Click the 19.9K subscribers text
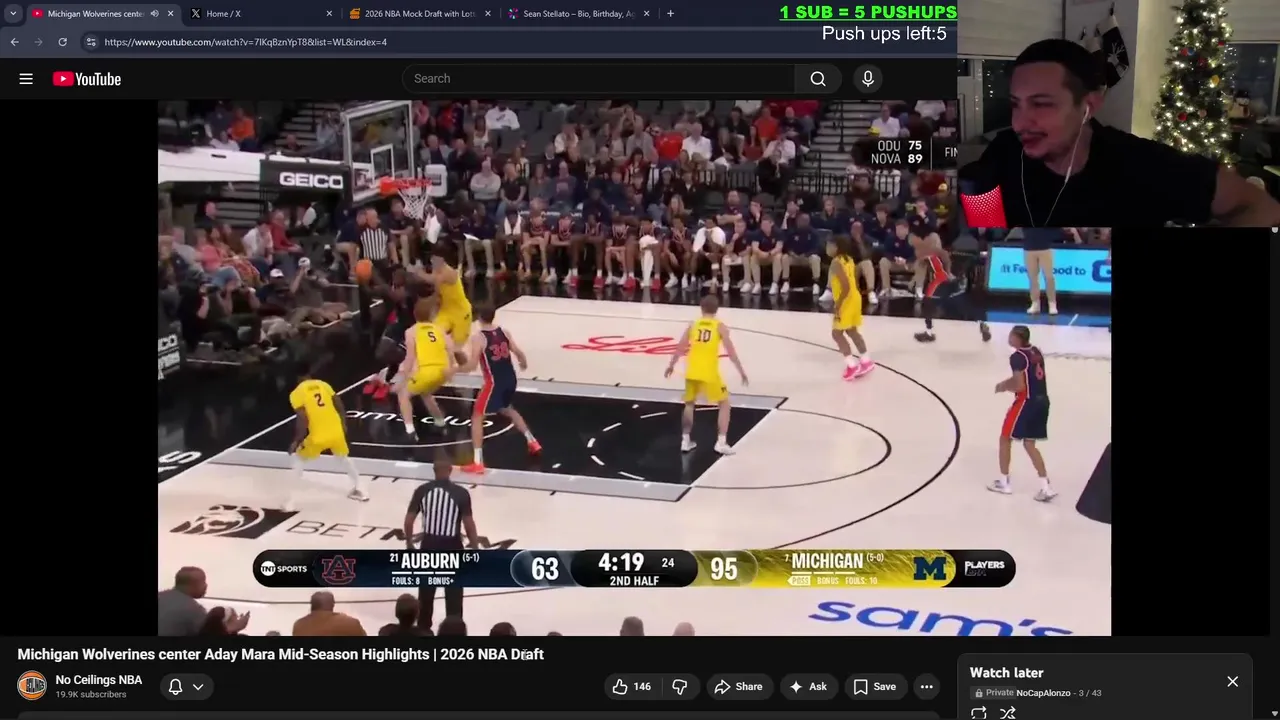This screenshot has width=1280, height=720. [91, 695]
